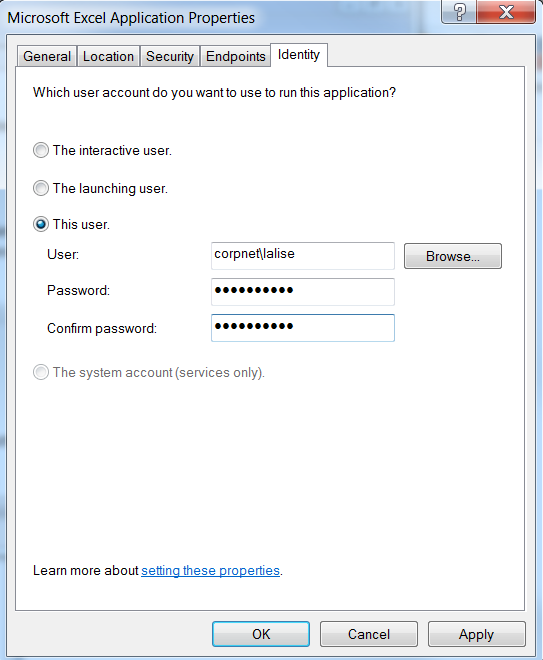Close the Excel Application Properties dialog
The height and width of the screenshot is (660, 543).
click(x=506, y=12)
